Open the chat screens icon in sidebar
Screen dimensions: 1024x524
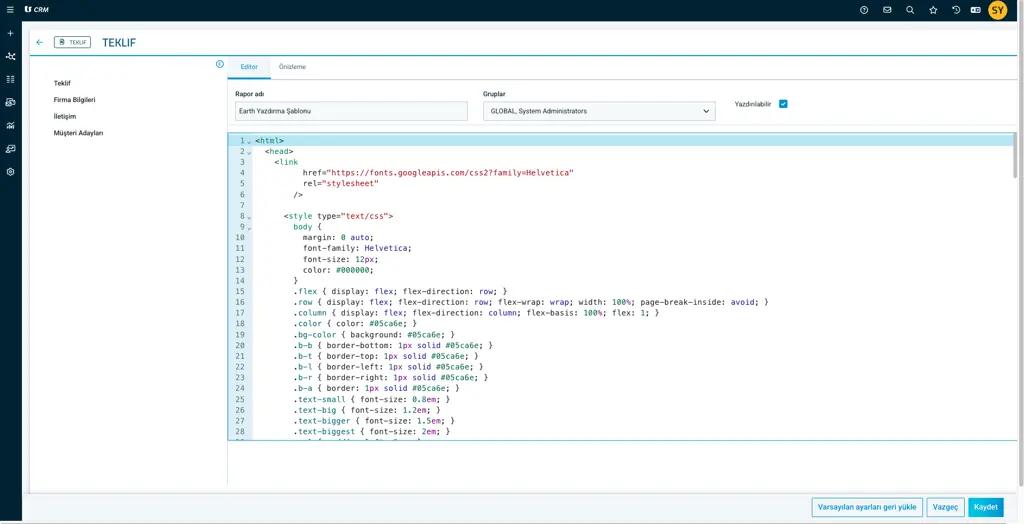click(x=10, y=149)
